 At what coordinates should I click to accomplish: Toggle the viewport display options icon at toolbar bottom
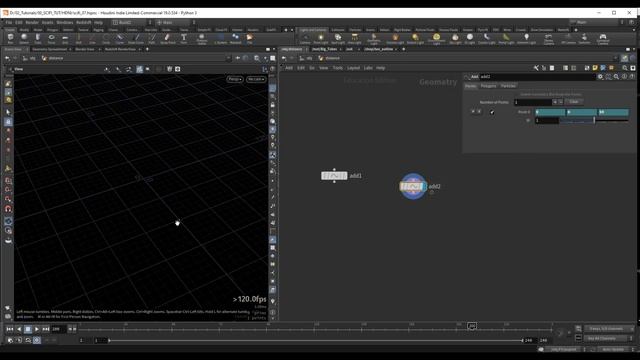pos(273,312)
